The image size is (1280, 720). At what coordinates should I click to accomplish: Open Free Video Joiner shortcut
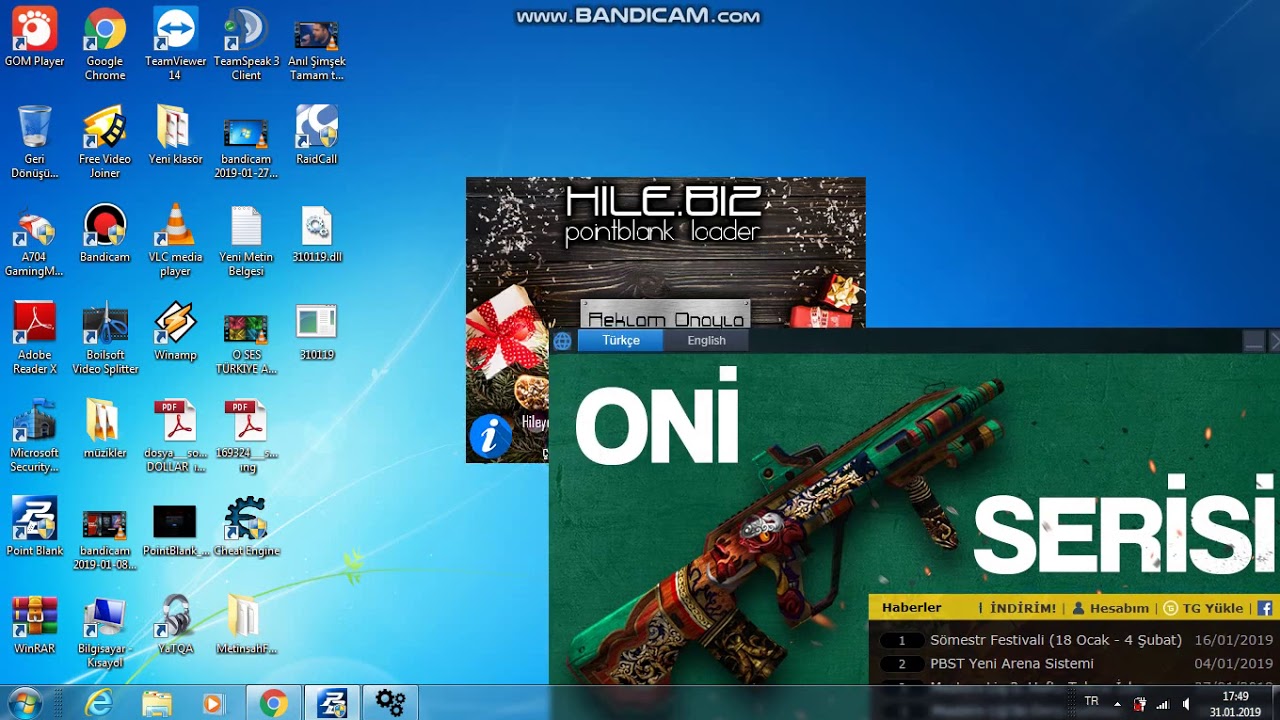(x=105, y=142)
